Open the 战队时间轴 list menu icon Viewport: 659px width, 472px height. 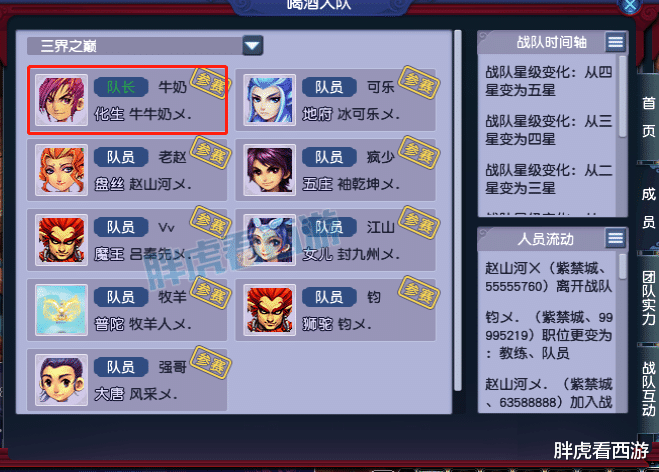coord(616,42)
